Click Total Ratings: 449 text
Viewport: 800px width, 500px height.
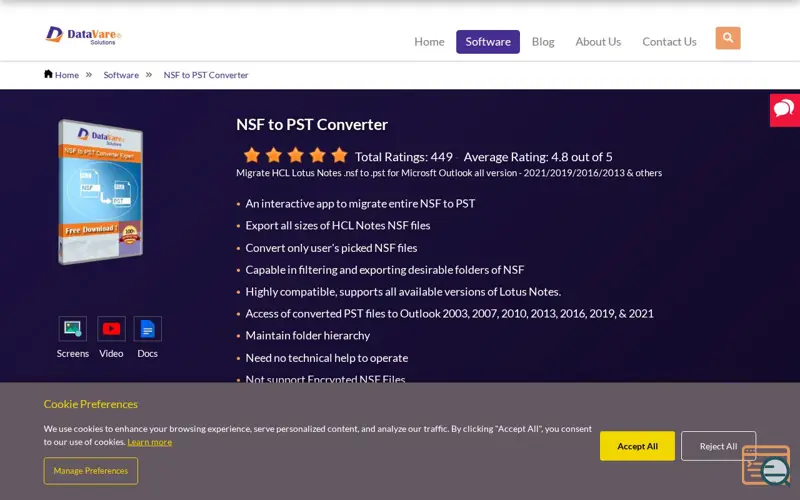coord(404,157)
